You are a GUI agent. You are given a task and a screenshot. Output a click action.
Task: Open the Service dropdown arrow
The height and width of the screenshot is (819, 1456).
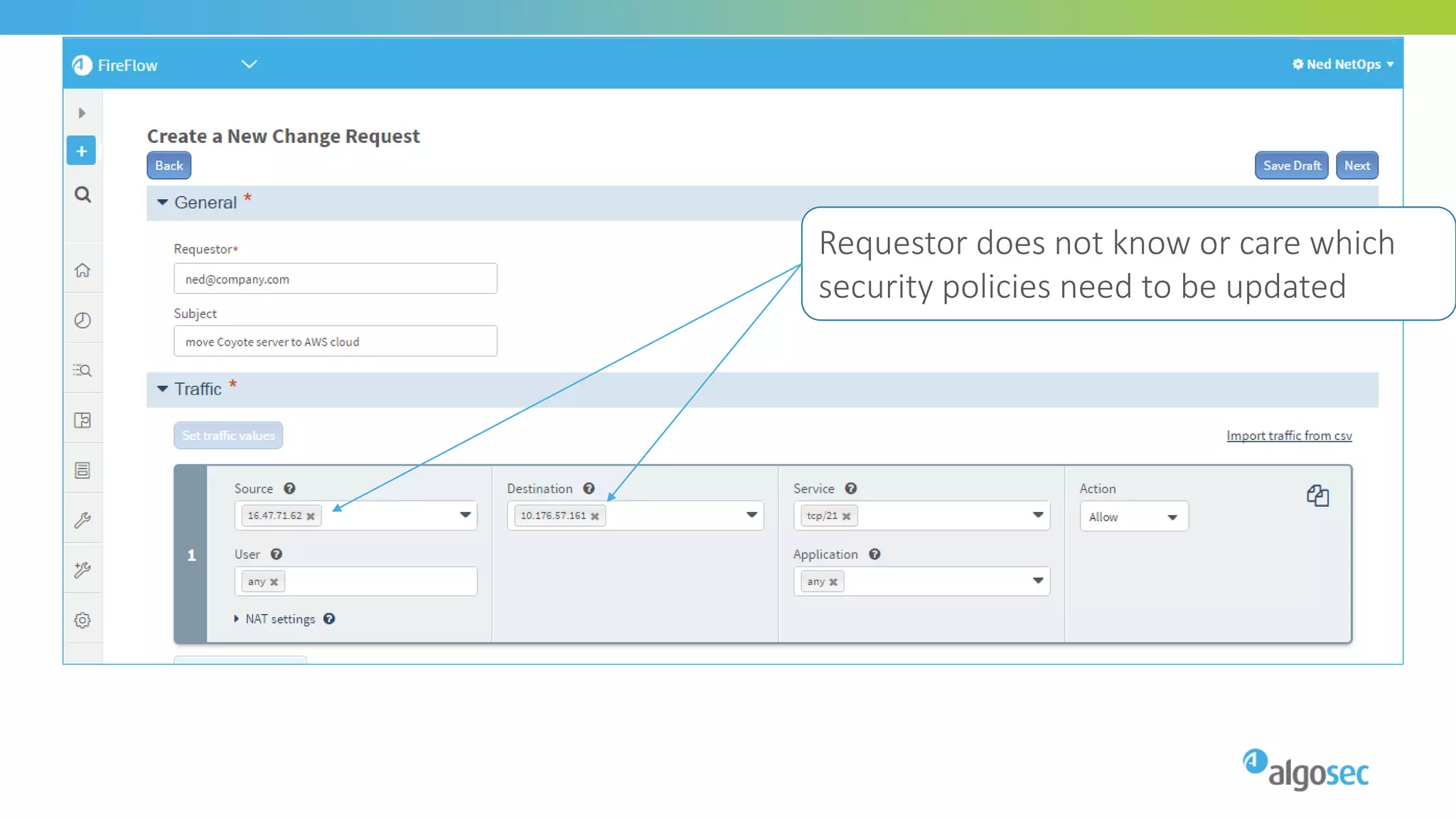pos(1038,515)
